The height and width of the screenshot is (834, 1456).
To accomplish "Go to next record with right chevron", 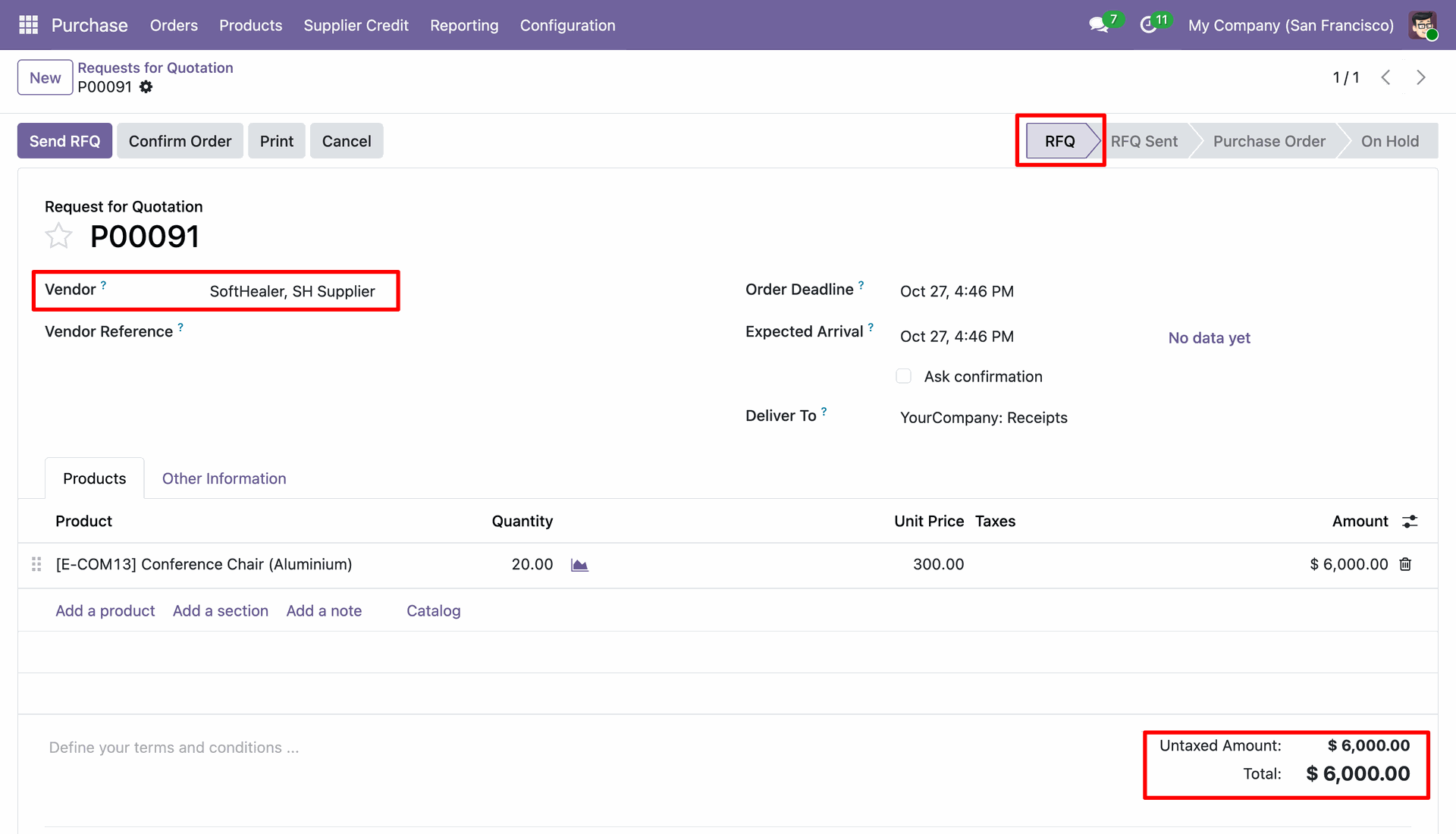I will [1421, 77].
